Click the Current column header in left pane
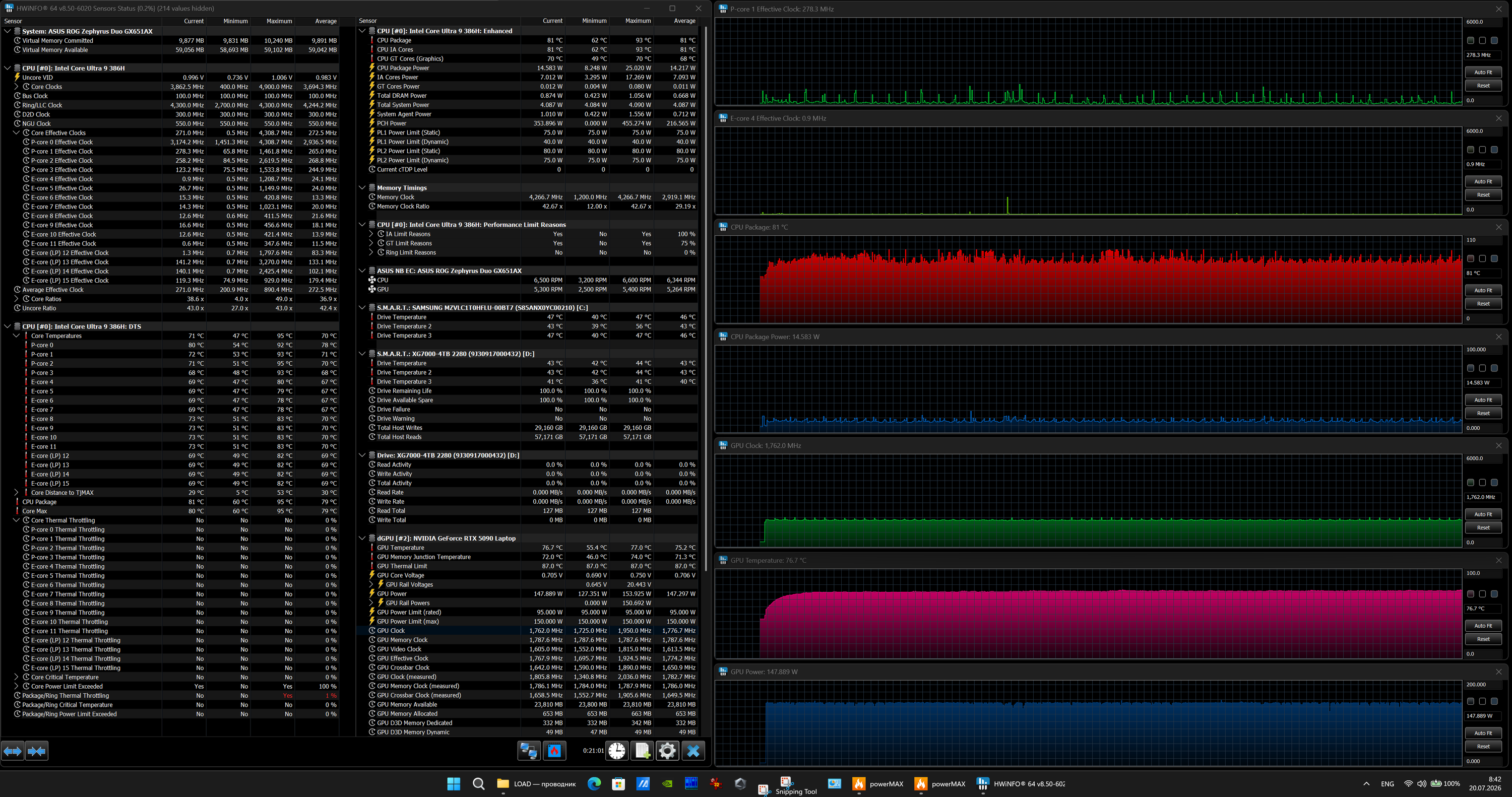1512x797 pixels. tap(184, 21)
